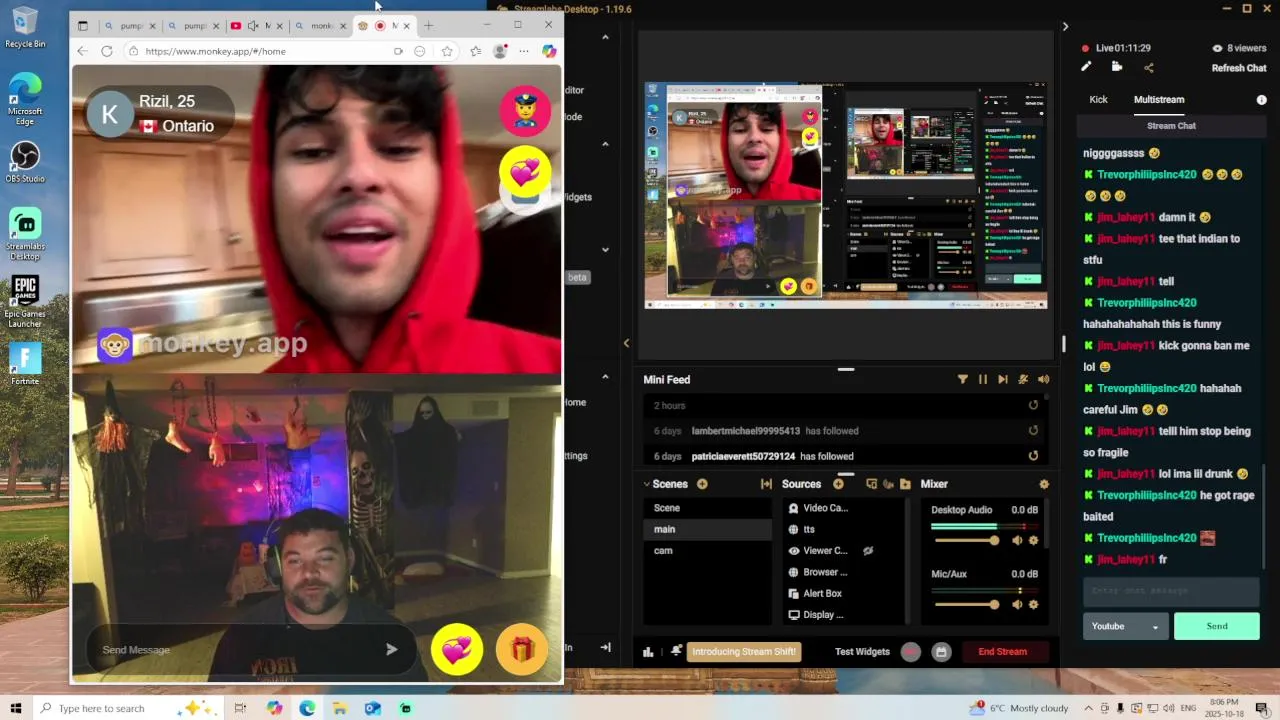Screen dimensions: 1280x720
Task: Open the multistream info icon
Action: click(1261, 100)
